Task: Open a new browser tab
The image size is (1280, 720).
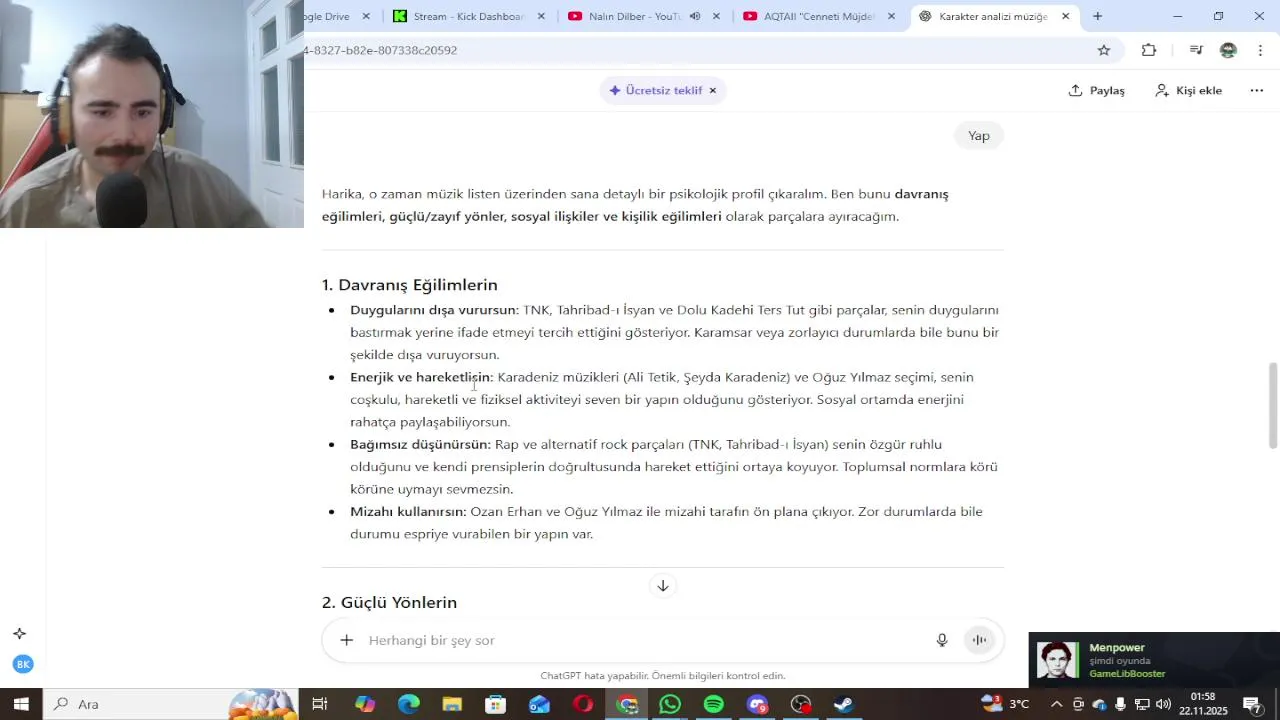Action: click(1097, 16)
